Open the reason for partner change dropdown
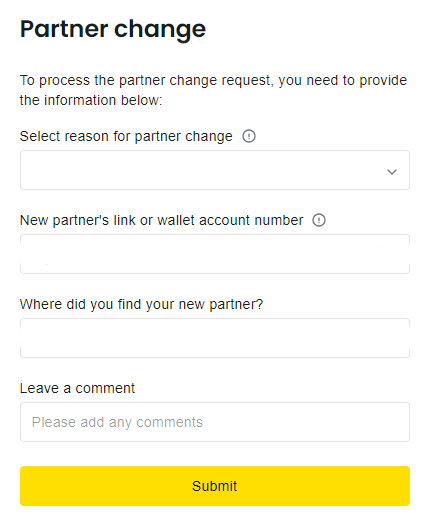Image resolution: width=435 pixels, height=526 pixels. 215,170
